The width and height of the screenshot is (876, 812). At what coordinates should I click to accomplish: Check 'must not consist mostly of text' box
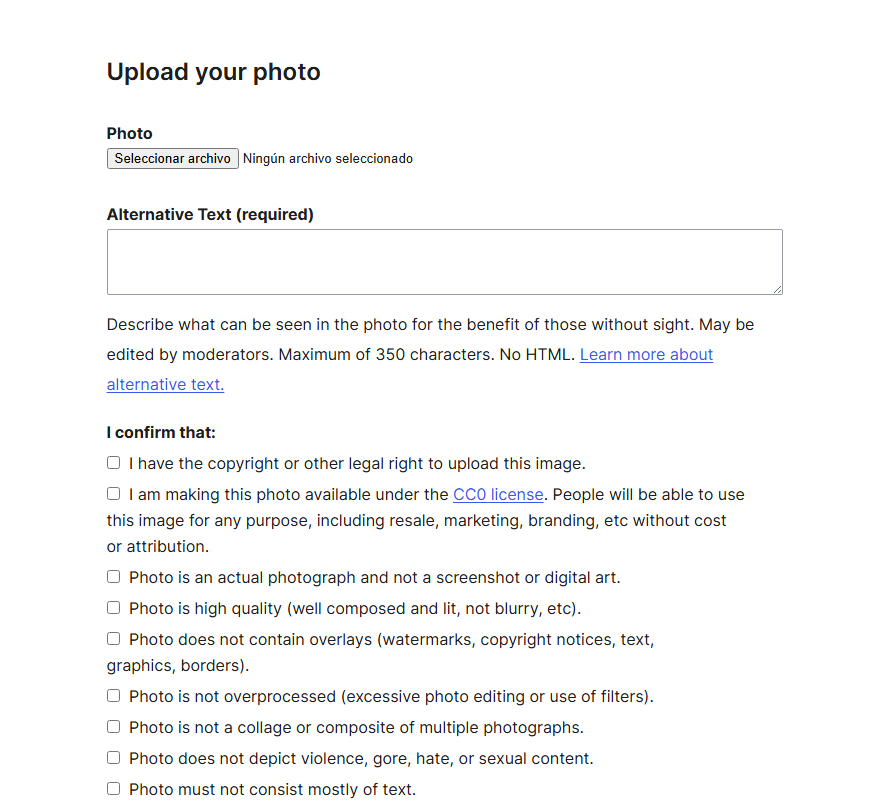114,789
